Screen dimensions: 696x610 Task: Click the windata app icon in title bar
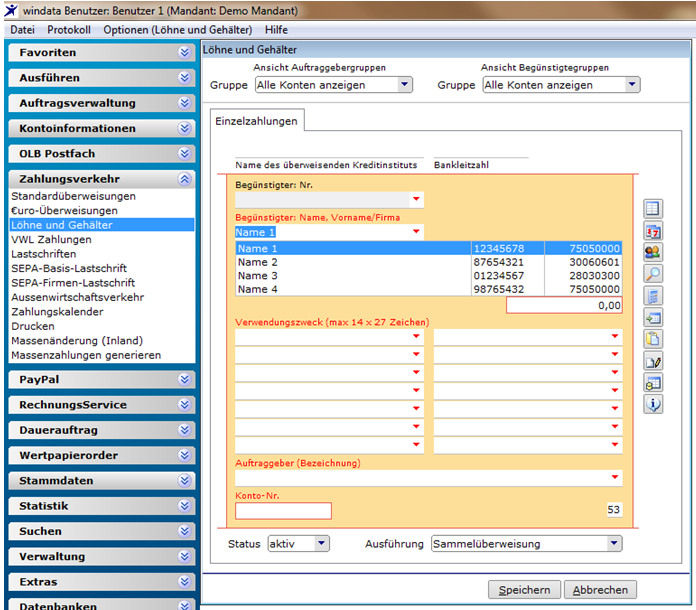[11, 10]
